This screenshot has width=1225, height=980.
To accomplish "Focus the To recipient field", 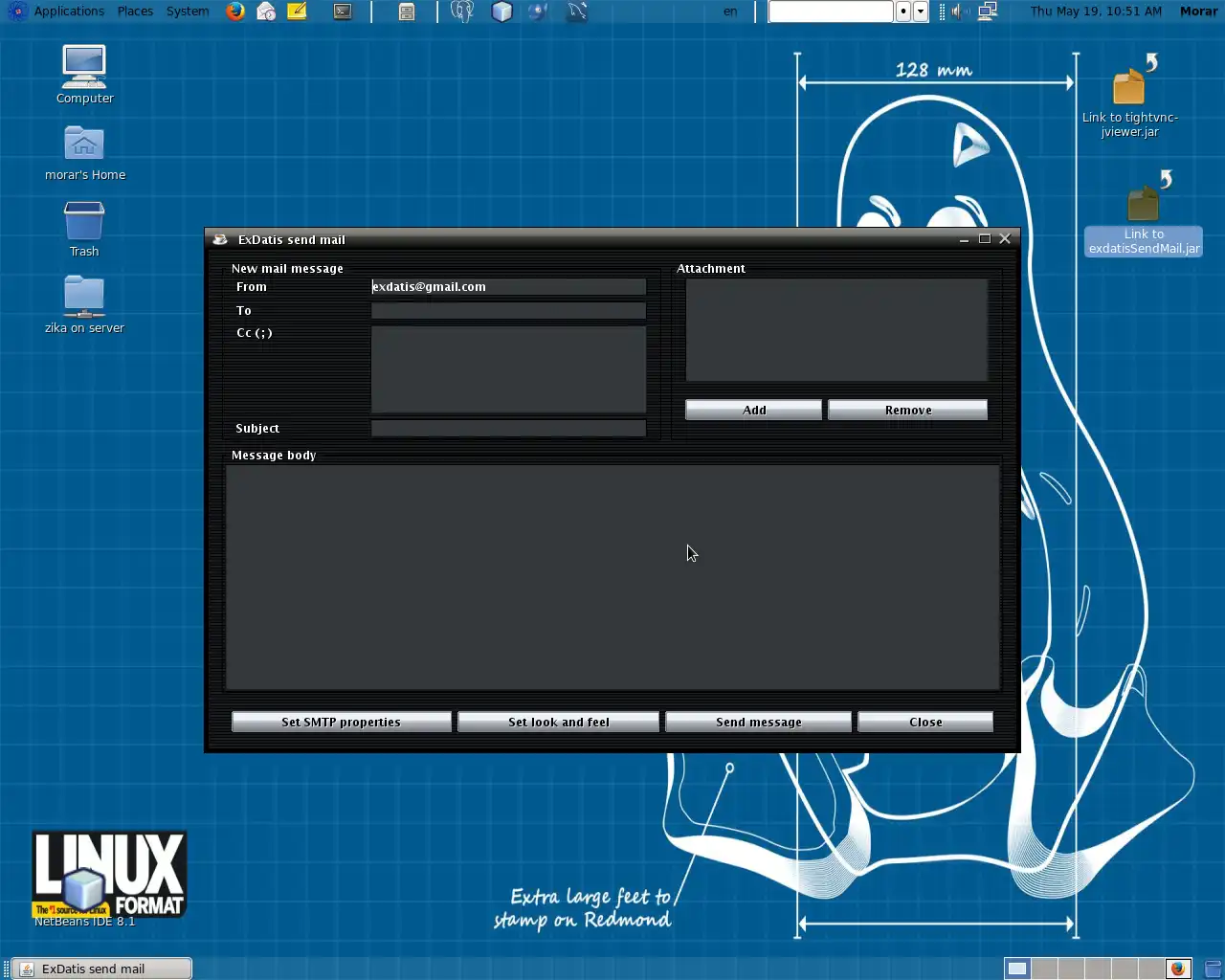I will [x=508, y=311].
